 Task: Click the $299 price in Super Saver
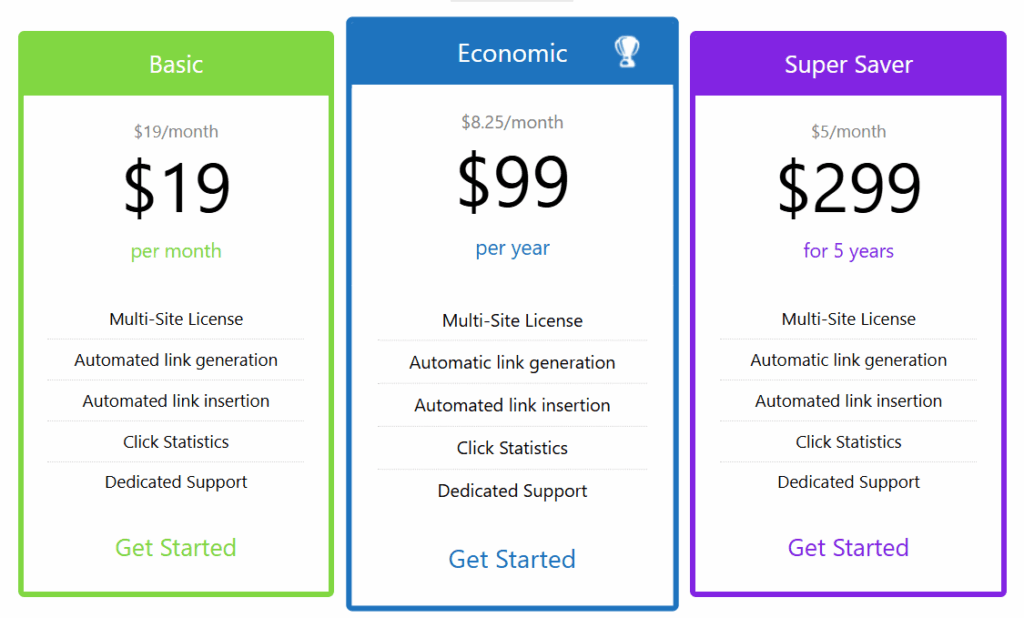point(849,189)
